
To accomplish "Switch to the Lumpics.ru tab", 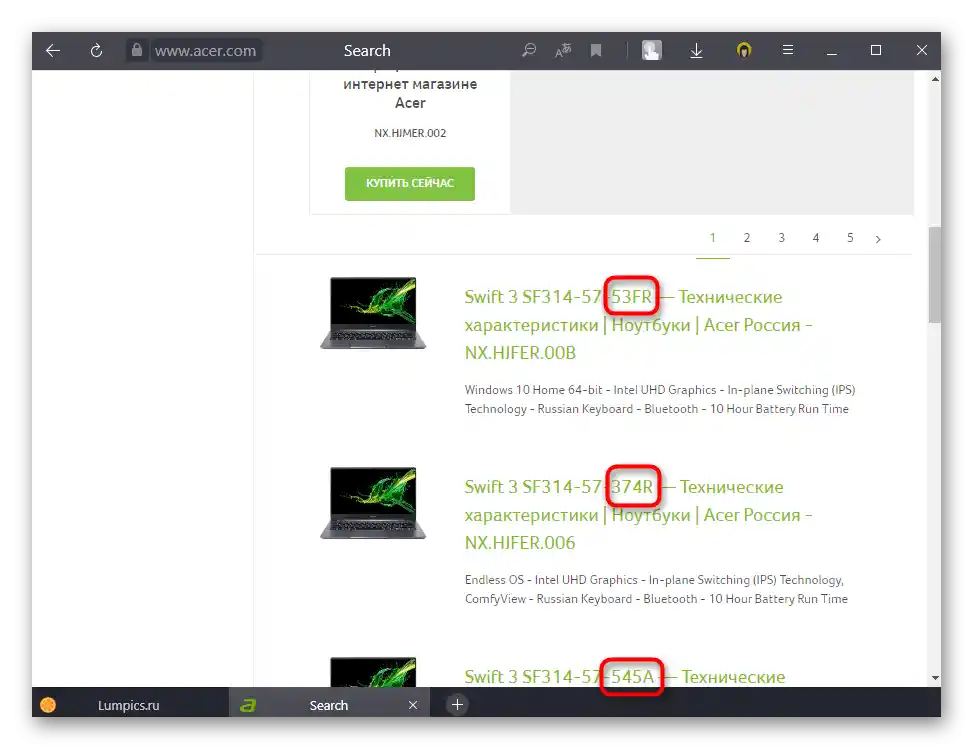I will [130, 705].
